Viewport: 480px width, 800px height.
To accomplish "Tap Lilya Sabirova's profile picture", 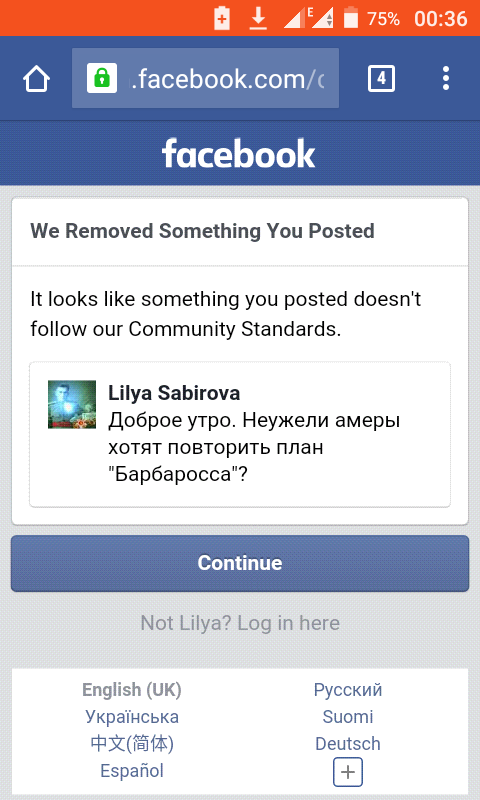I will point(72,404).
